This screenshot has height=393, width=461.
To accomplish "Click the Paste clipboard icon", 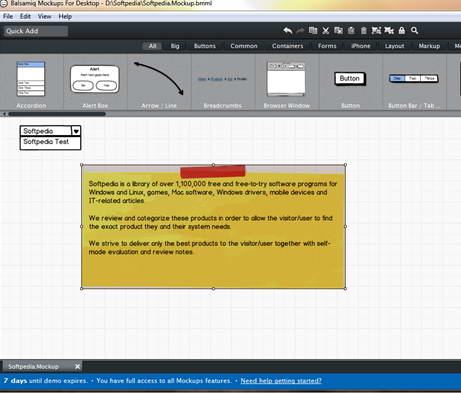I will (351, 31).
